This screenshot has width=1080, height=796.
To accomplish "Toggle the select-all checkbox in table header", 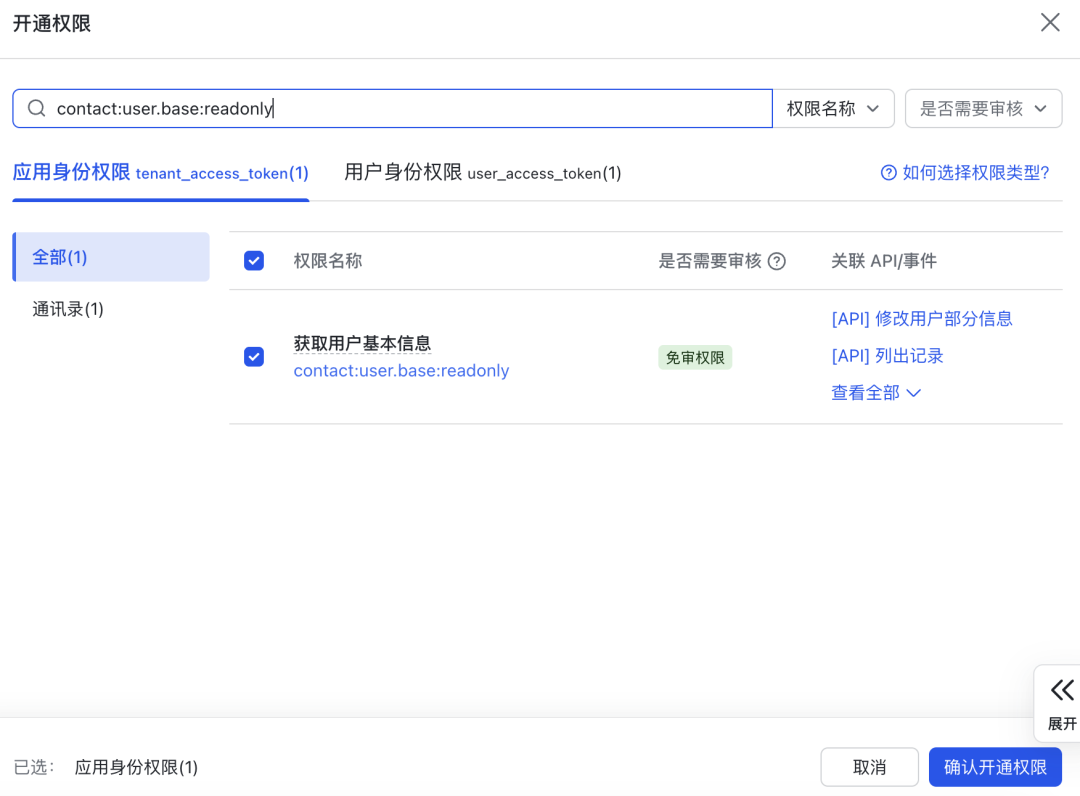I will pos(254,261).
